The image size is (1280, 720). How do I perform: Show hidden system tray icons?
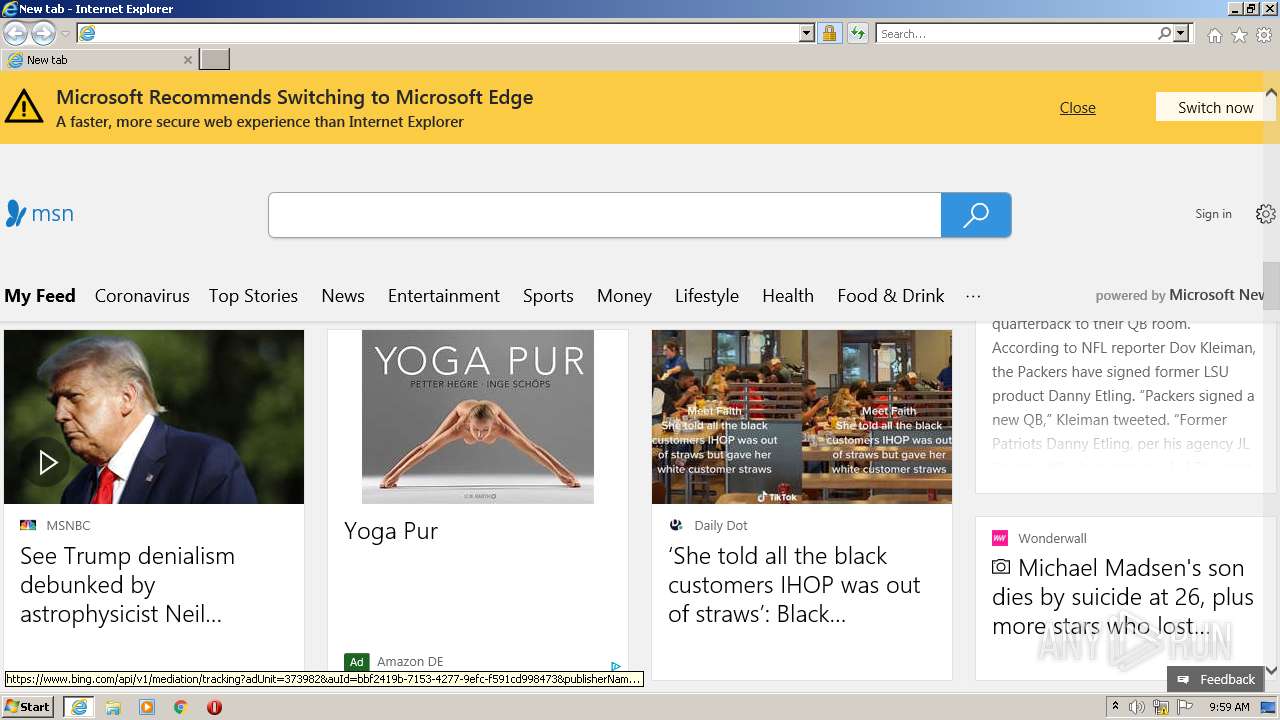1115,707
